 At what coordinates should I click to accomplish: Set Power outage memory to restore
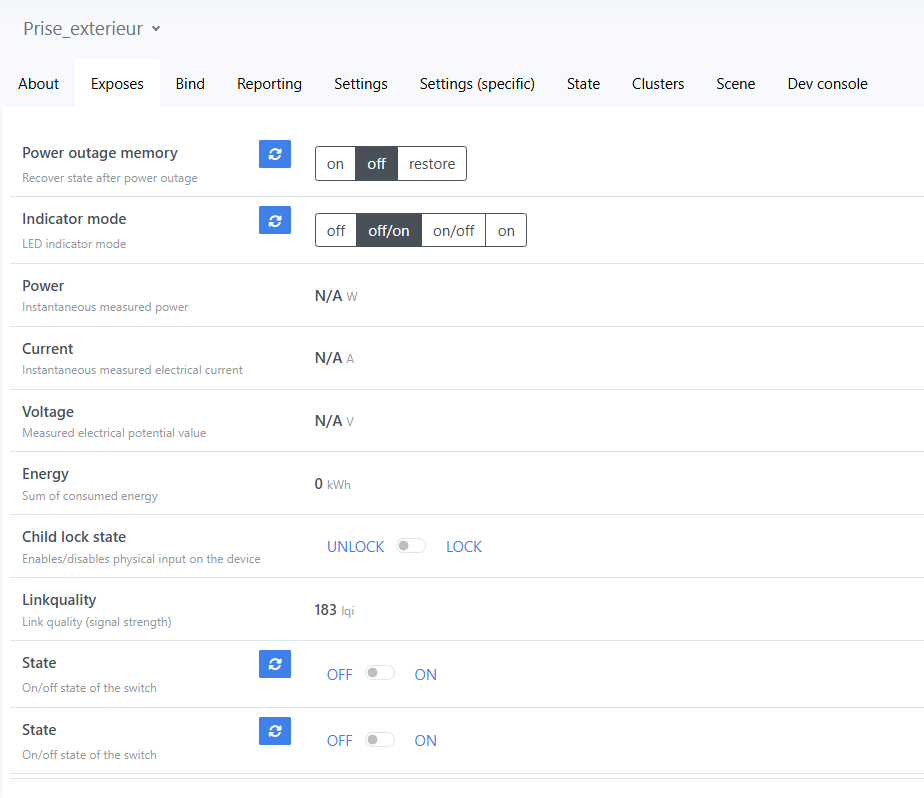[x=432, y=164]
